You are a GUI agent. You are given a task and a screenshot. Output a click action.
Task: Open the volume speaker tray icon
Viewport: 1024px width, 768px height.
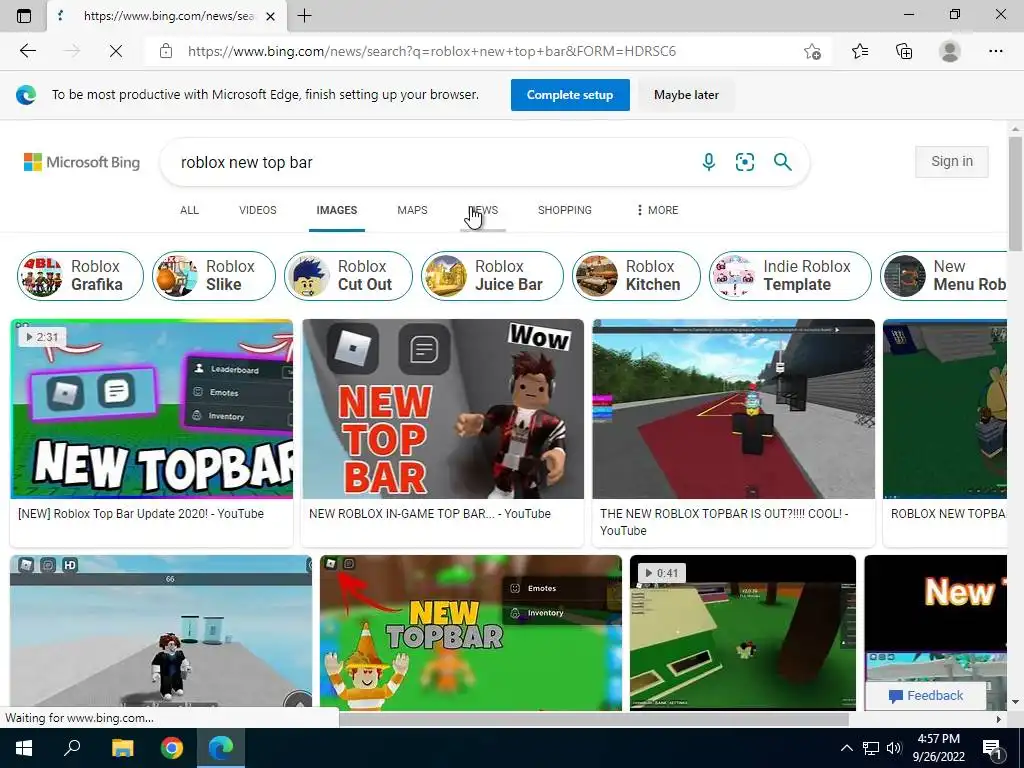point(893,748)
